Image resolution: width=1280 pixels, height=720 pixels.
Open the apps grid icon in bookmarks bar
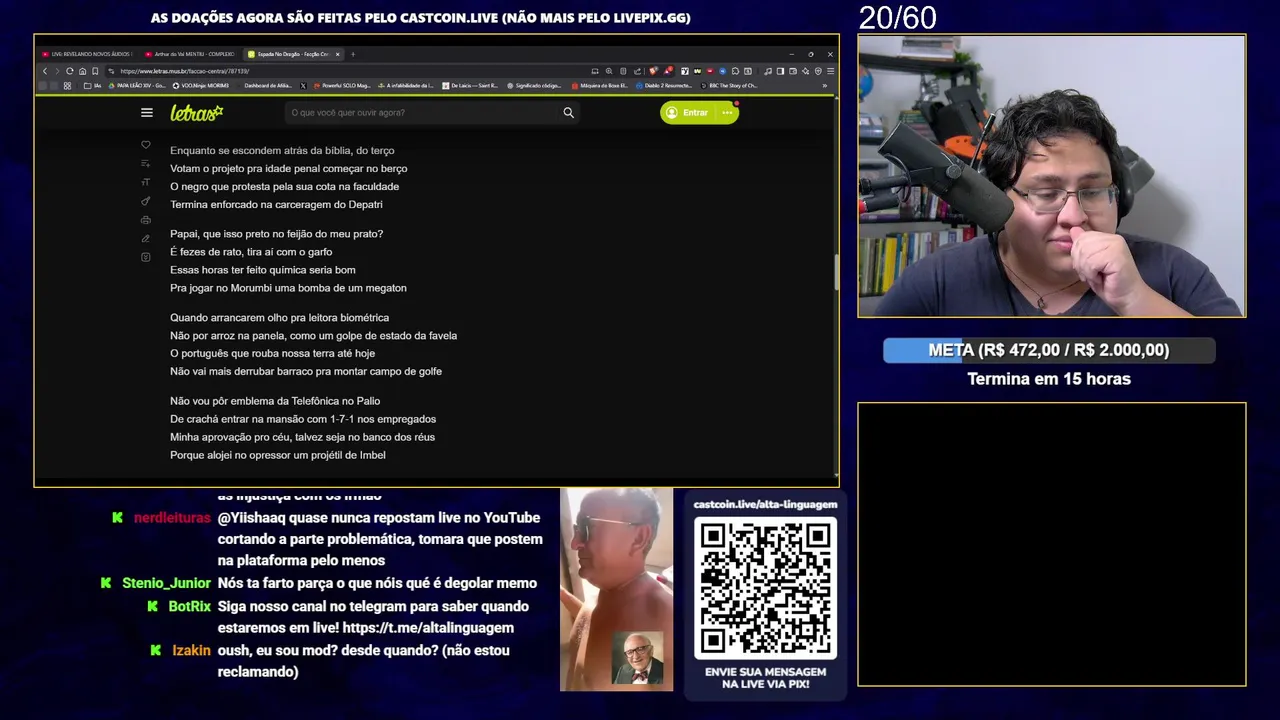click(x=67, y=86)
